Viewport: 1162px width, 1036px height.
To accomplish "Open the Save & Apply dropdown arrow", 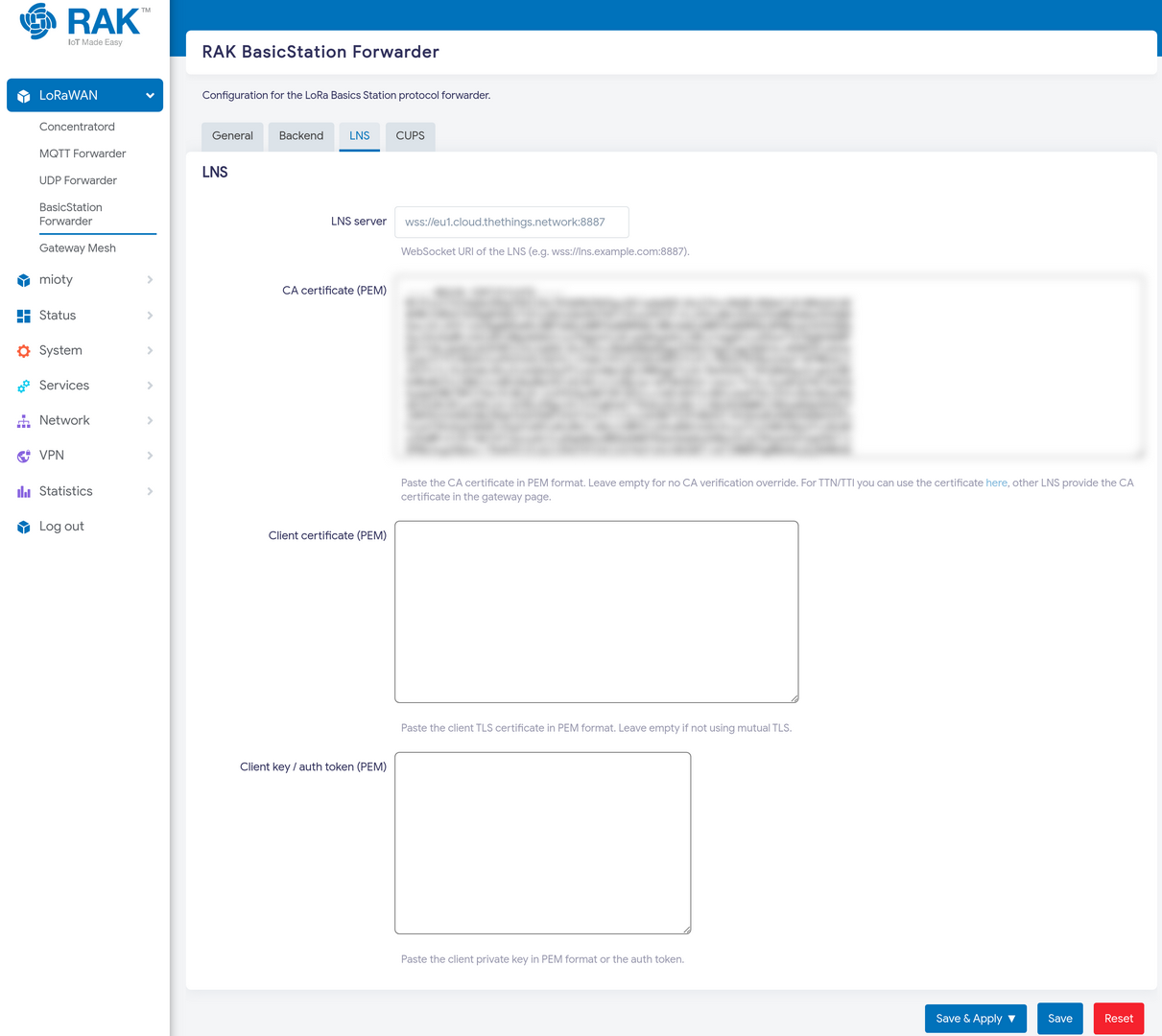I will (x=1011, y=1019).
